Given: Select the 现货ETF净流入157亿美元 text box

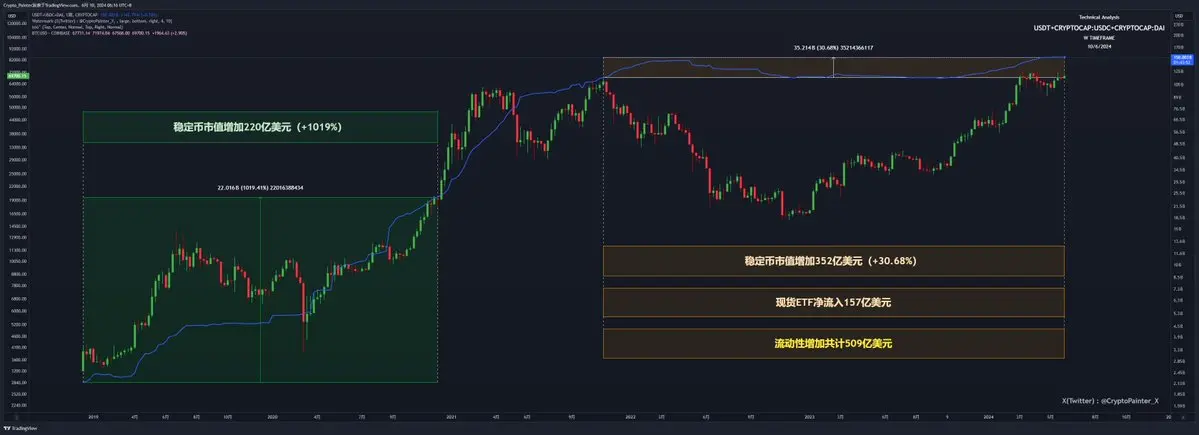Looking at the screenshot, I should pyautogui.click(x=832, y=302).
